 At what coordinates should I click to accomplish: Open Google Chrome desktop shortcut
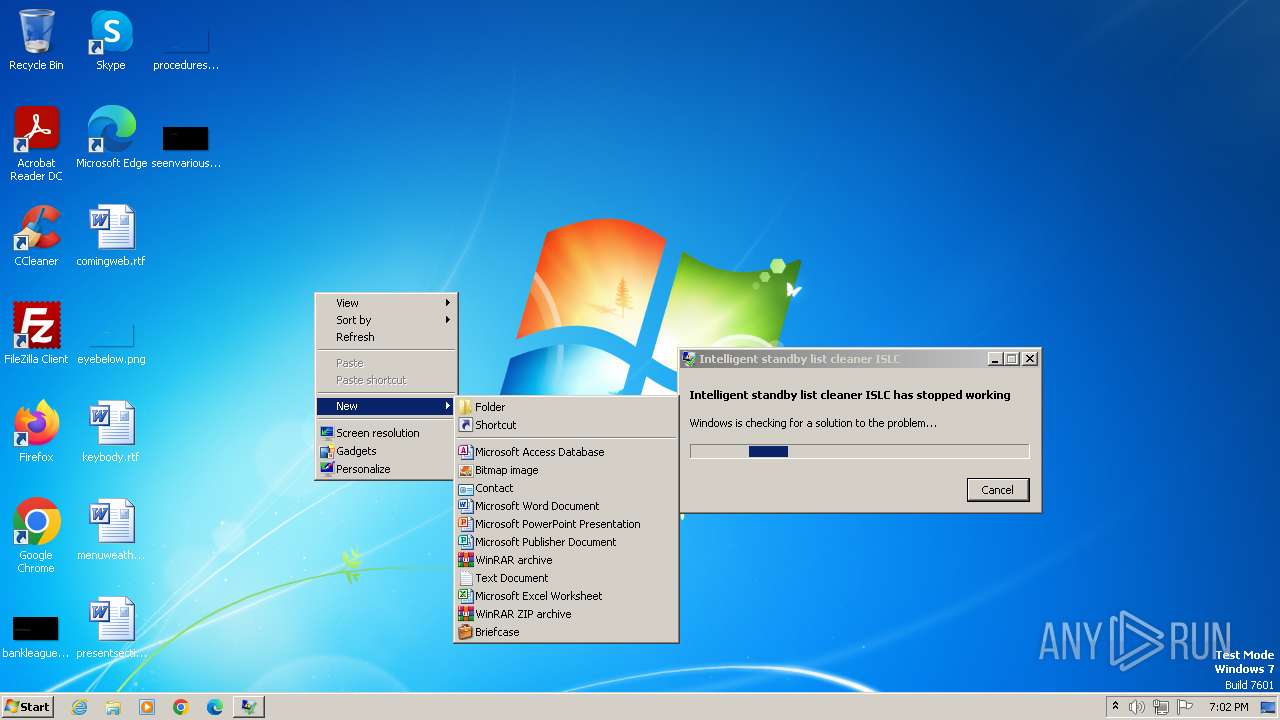point(36,536)
